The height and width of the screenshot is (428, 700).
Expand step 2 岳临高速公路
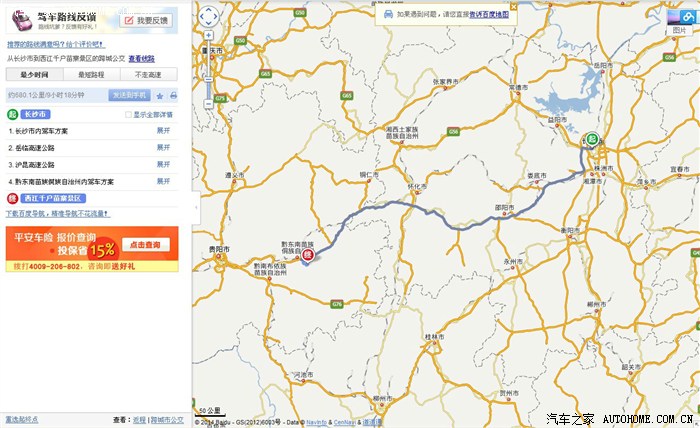click(163, 147)
